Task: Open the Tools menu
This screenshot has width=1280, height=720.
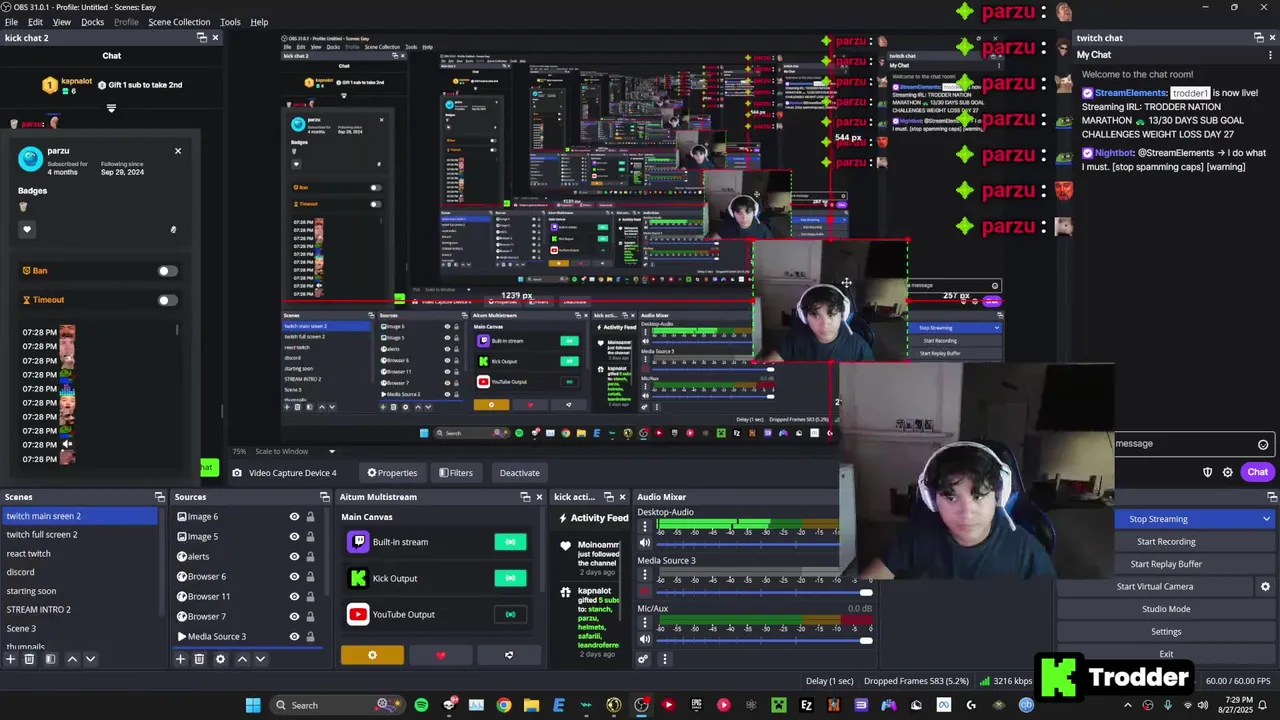Action: [230, 22]
